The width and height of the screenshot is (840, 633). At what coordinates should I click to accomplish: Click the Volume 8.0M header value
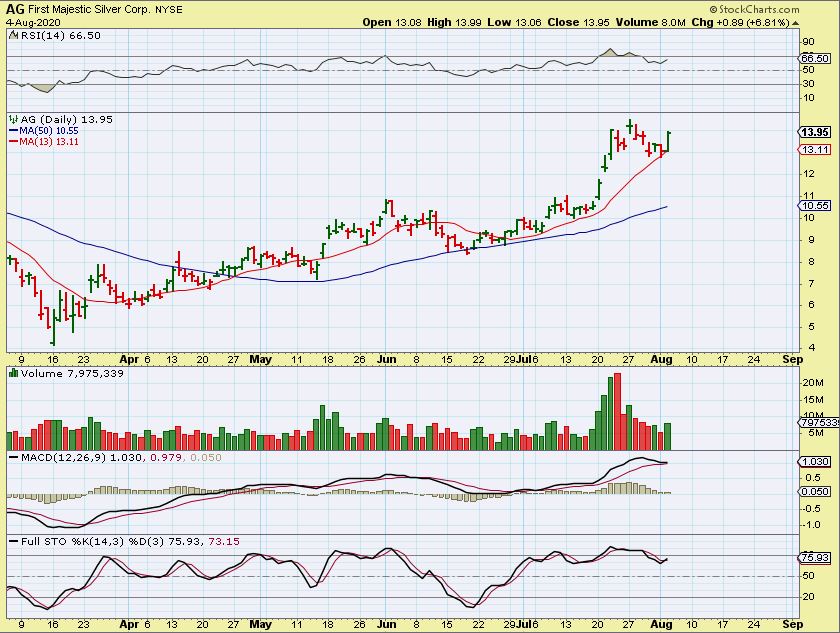click(650, 22)
